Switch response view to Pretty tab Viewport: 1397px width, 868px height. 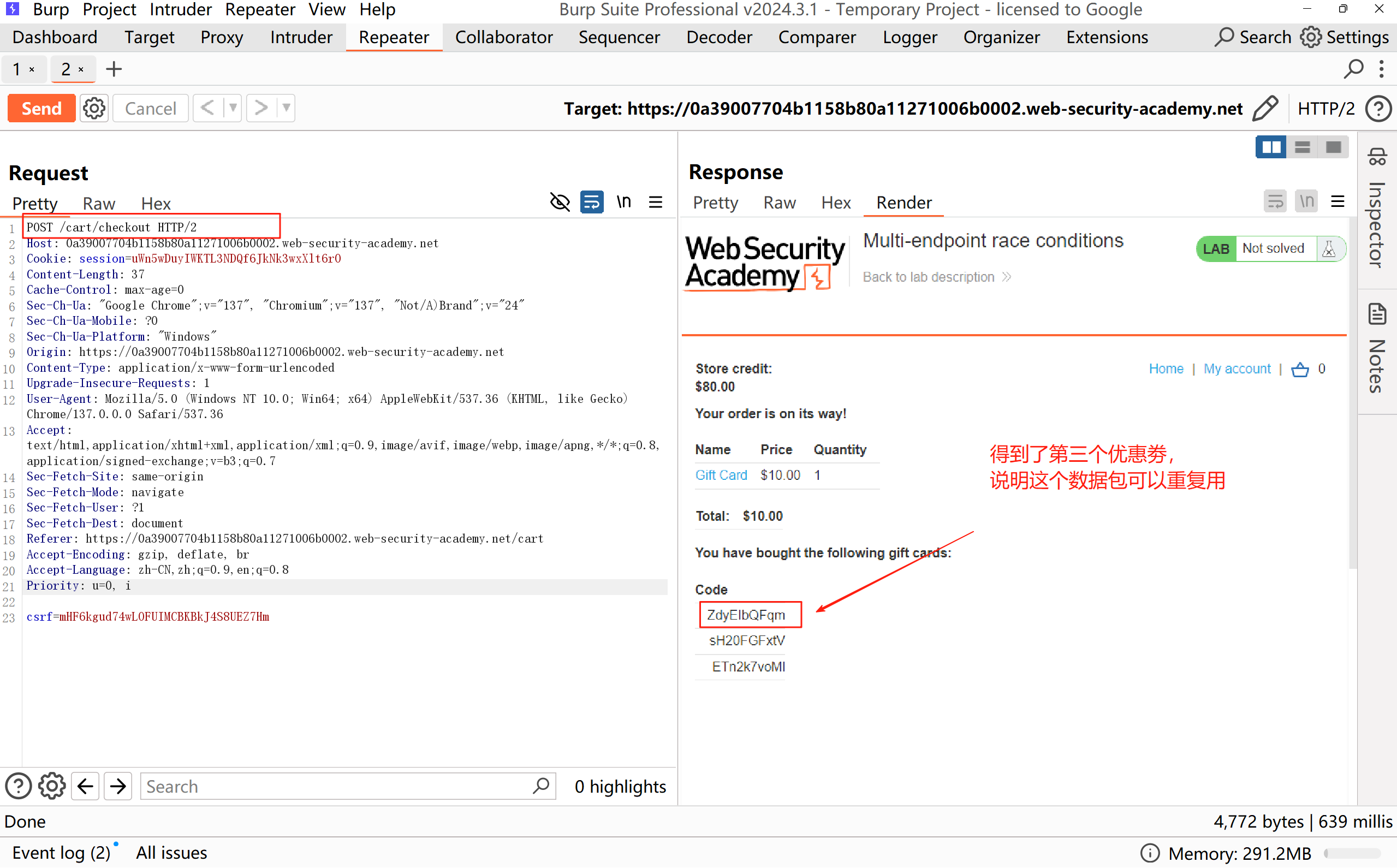[715, 203]
